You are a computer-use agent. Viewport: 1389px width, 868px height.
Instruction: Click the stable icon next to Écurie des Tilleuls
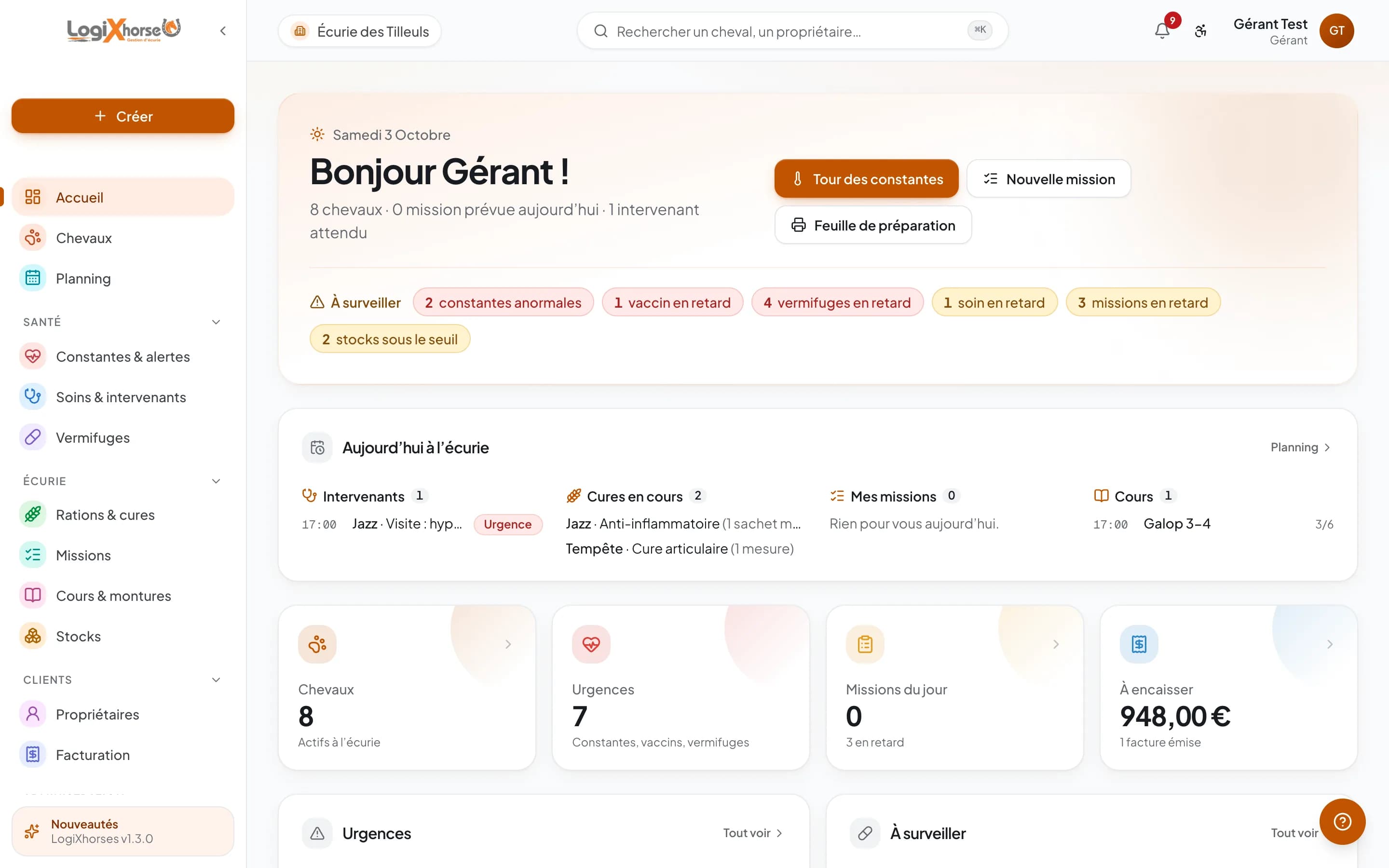(x=300, y=31)
